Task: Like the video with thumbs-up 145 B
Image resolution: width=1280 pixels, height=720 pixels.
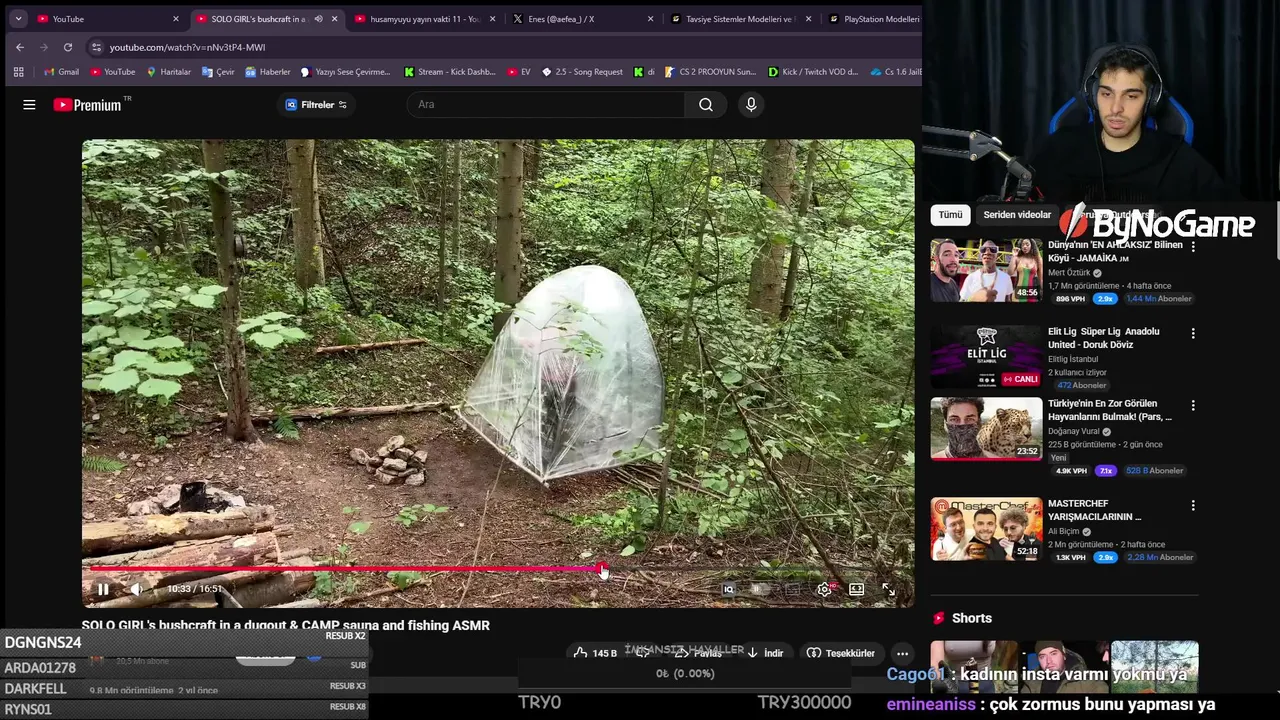Action: pyautogui.click(x=596, y=653)
